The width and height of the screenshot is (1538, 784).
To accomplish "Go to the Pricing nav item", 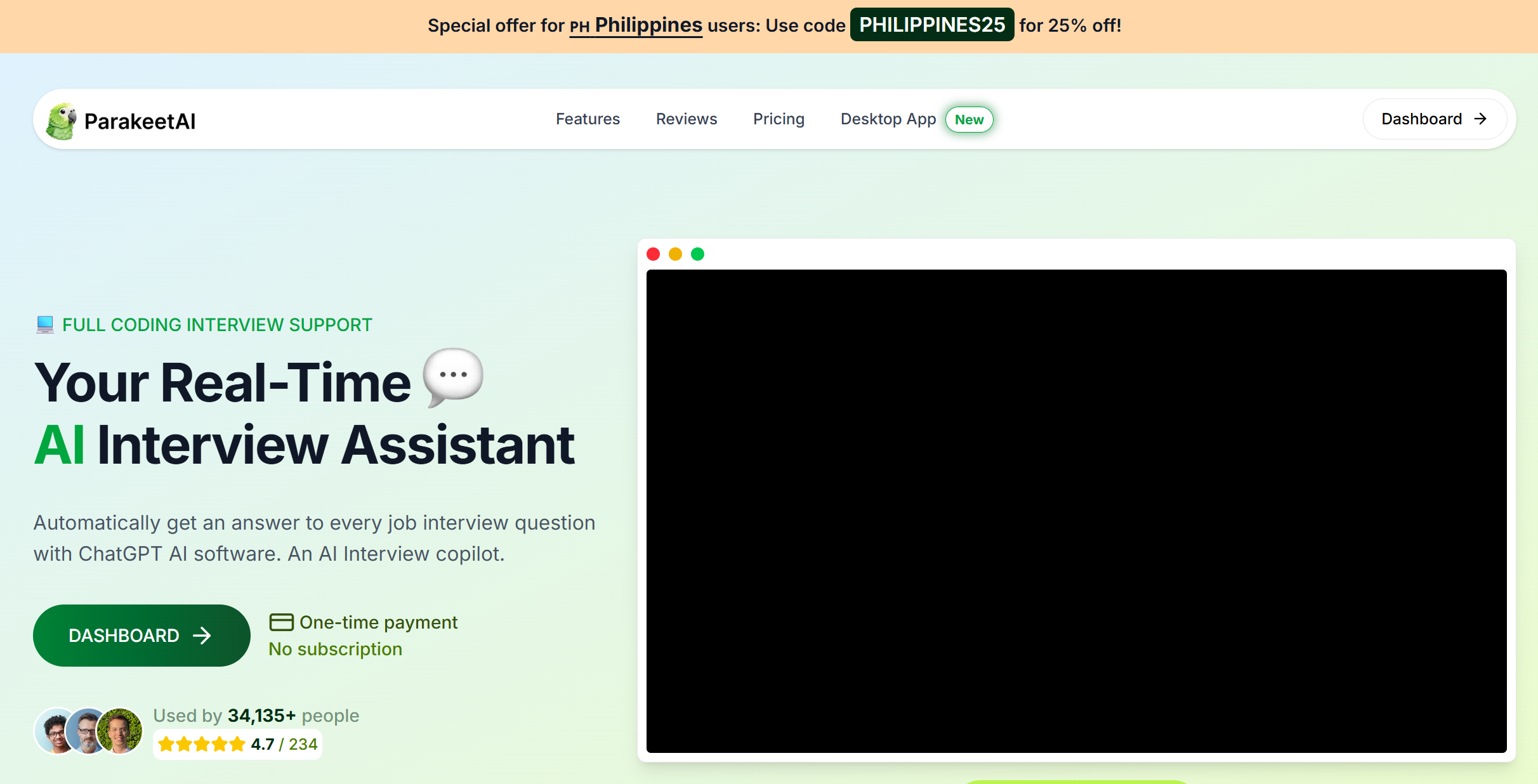I will coord(779,119).
